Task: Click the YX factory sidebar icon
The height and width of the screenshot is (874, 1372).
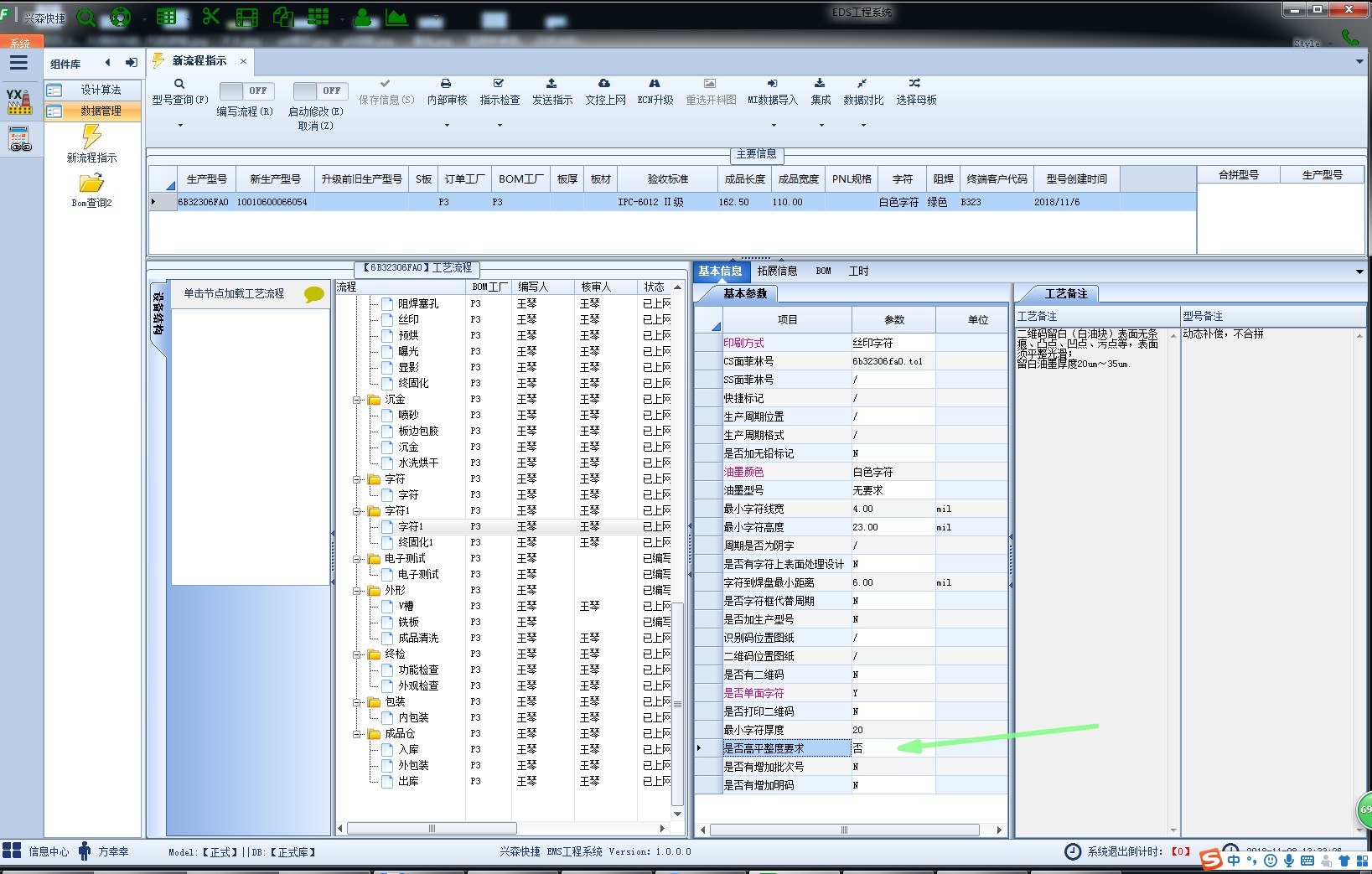Action: tap(18, 101)
